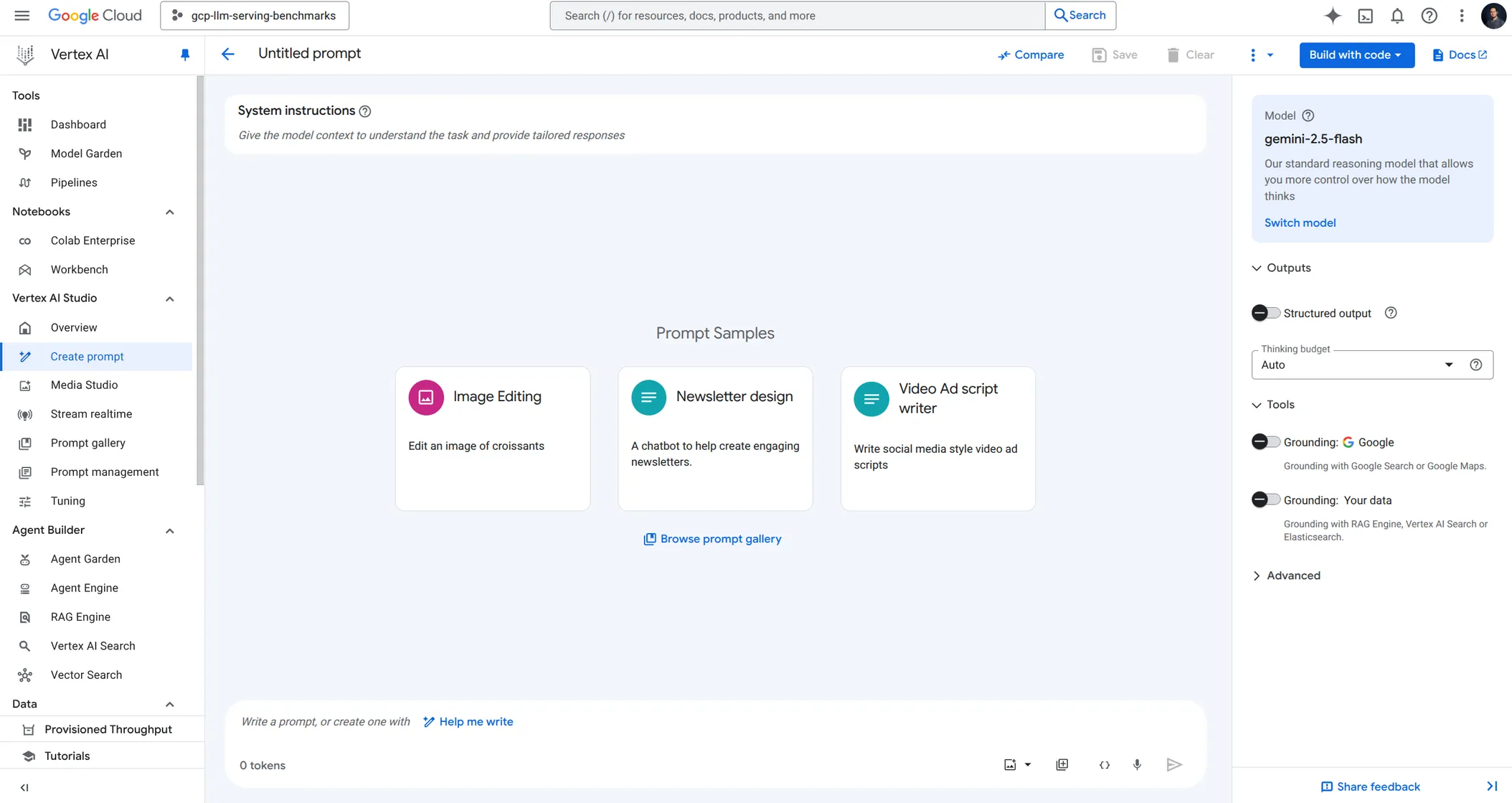Click the Compare button
This screenshot has height=803, width=1512.
pyautogui.click(x=1031, y=55)
